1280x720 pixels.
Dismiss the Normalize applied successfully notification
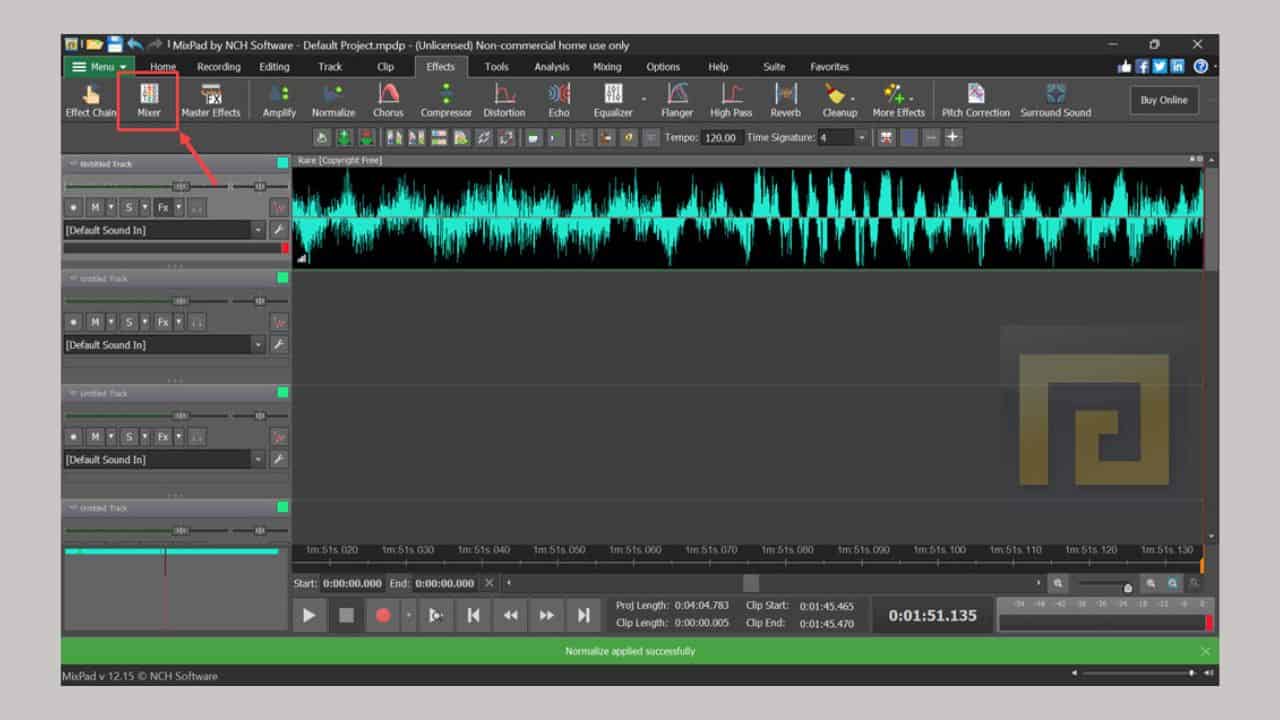[x=1205, y=651]
